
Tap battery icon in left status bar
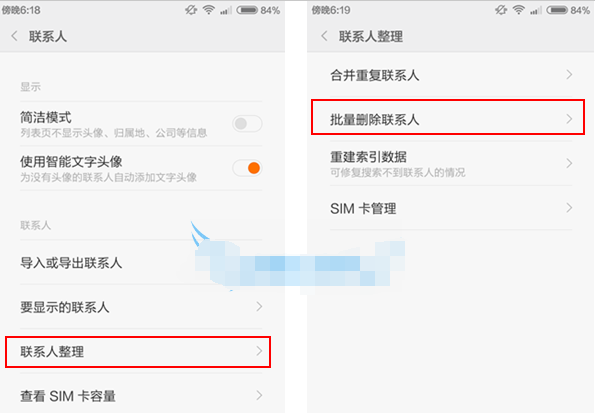(247, 10)
